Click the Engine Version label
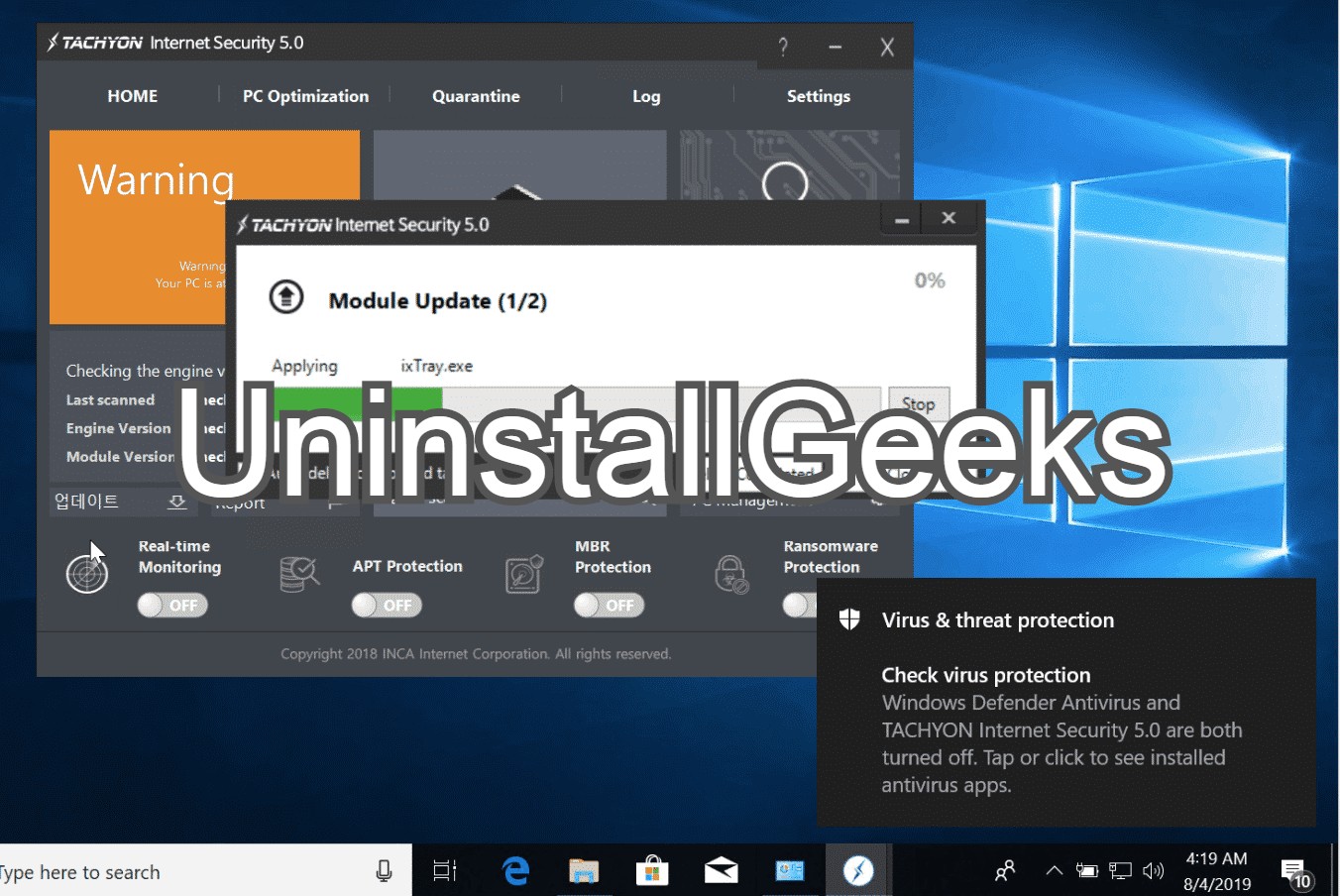This screenshot has width=1340, height=896. click(118, 428)
